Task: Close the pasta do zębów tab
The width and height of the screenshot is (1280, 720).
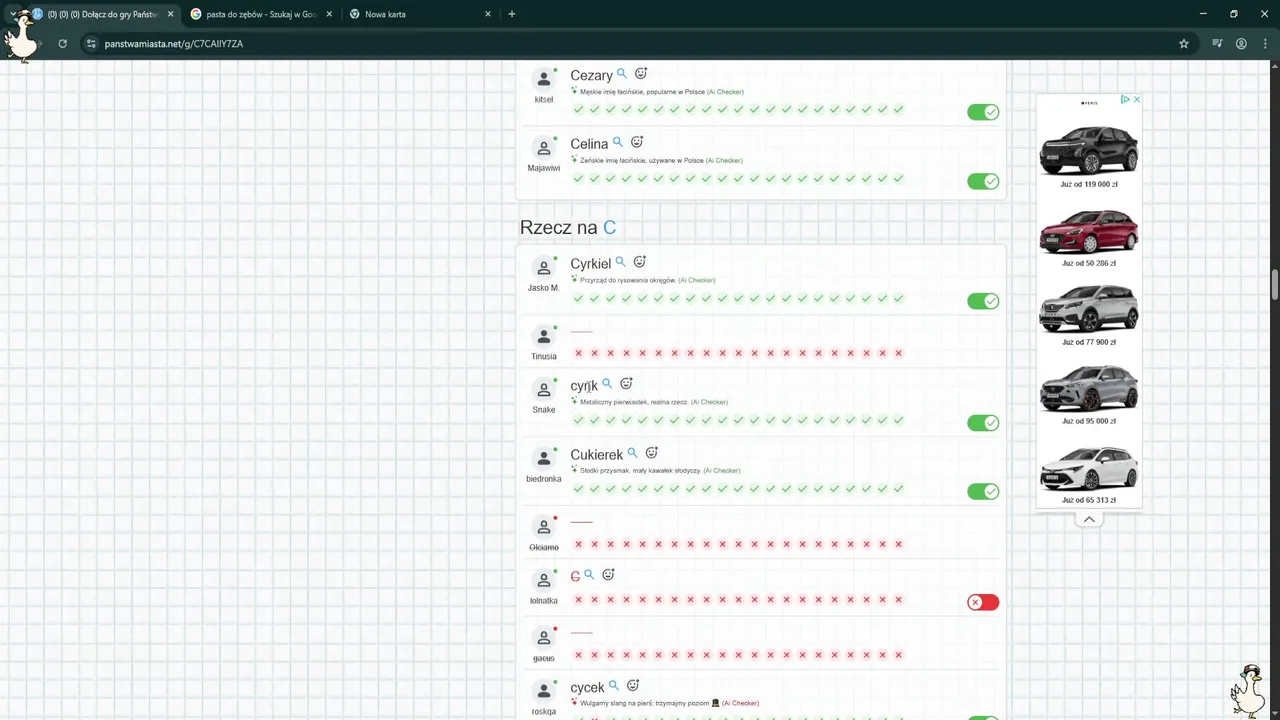Action: coord(329,14)
